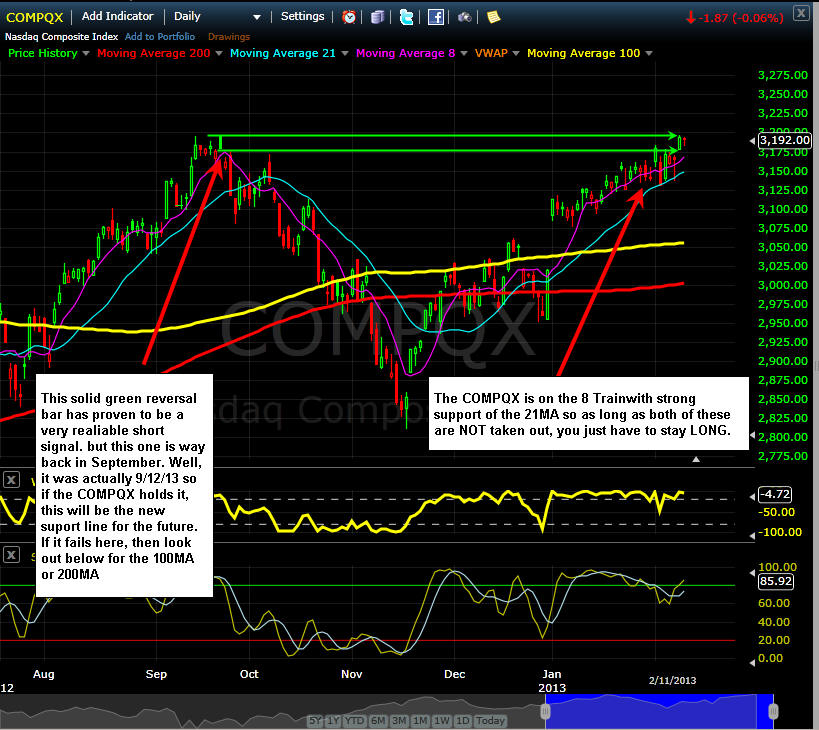Select the YTD time range
Image resolution: width=819 pixels, height=730 pixels.
[354, 721]
